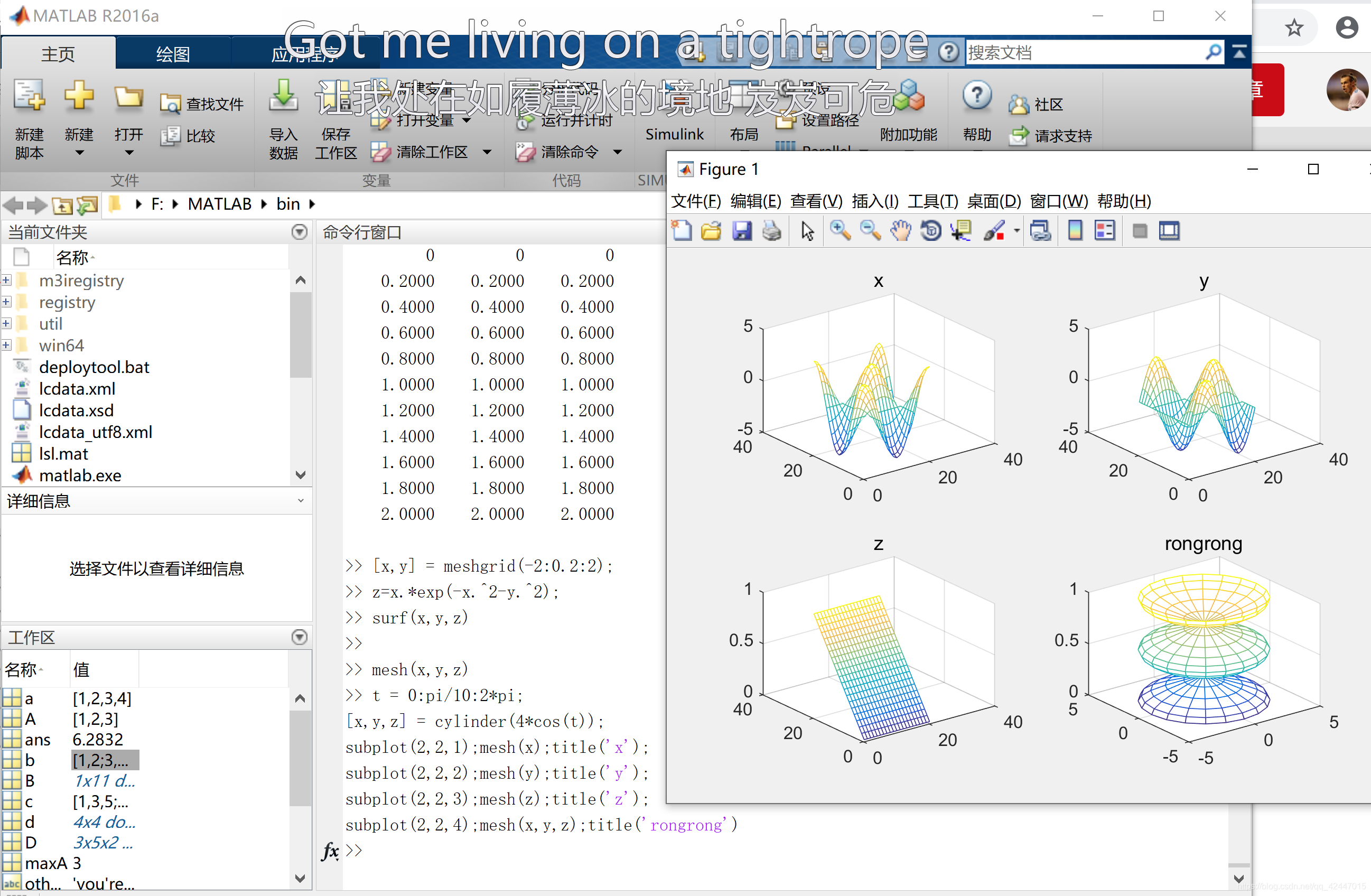
Task: Click the Clear Commands (清除命令) icon
Action: point(525,152)
